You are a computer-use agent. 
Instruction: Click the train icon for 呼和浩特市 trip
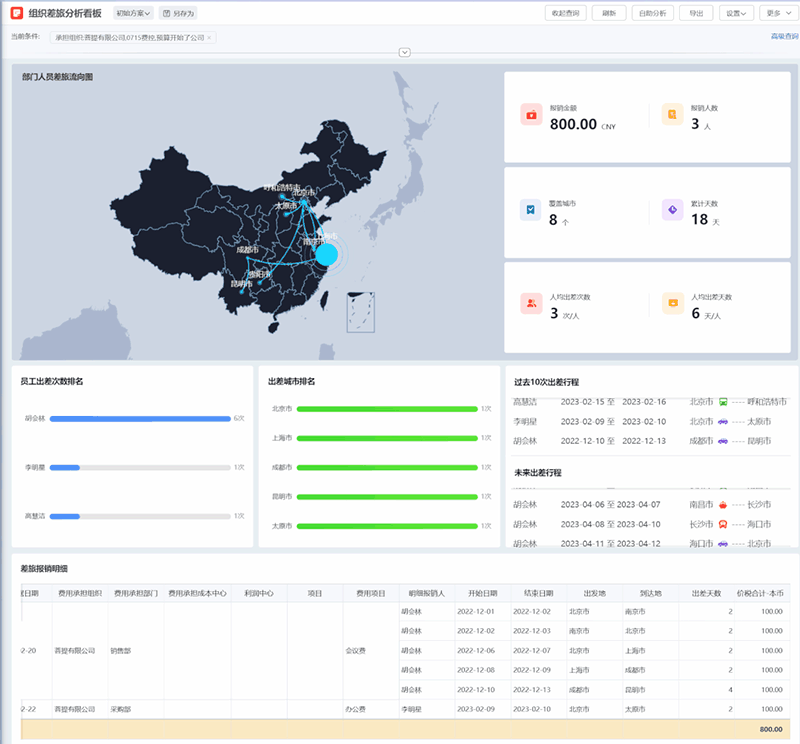coord(723,401)
